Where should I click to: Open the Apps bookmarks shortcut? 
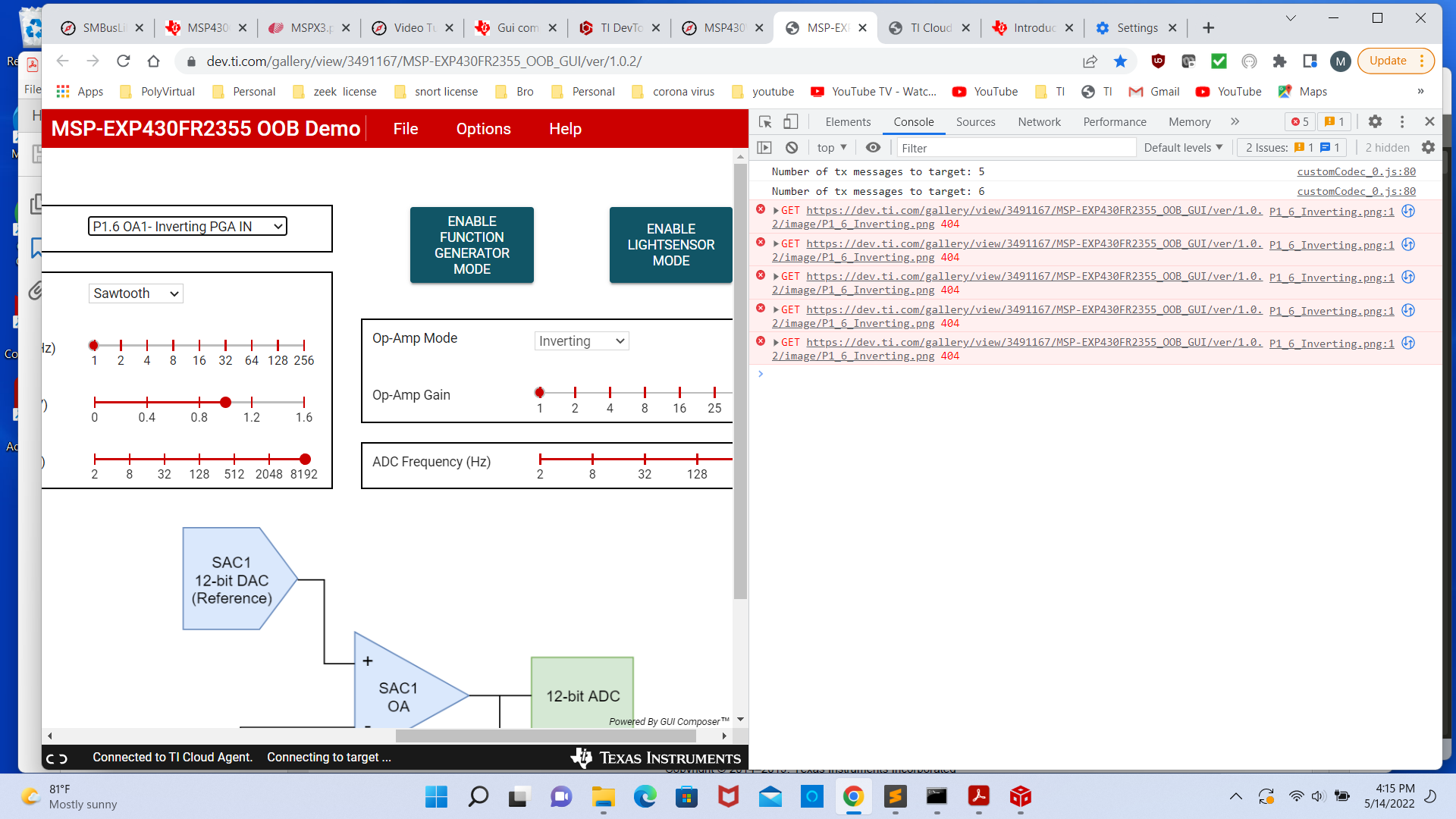80,91
